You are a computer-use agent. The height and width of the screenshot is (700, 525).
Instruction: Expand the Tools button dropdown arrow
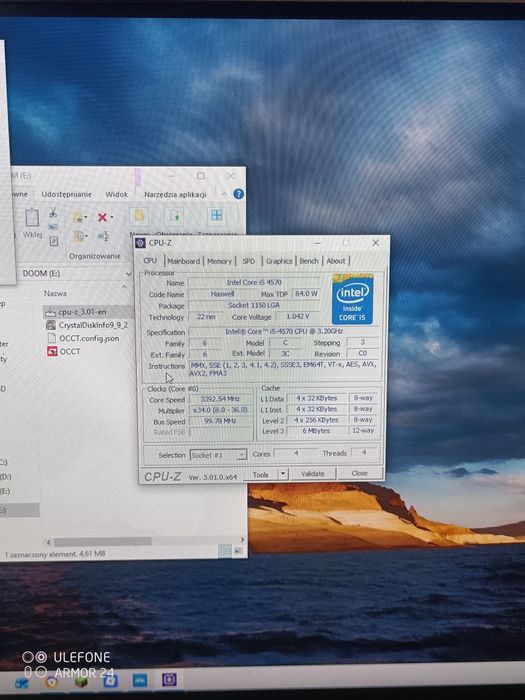click(283, 474)
